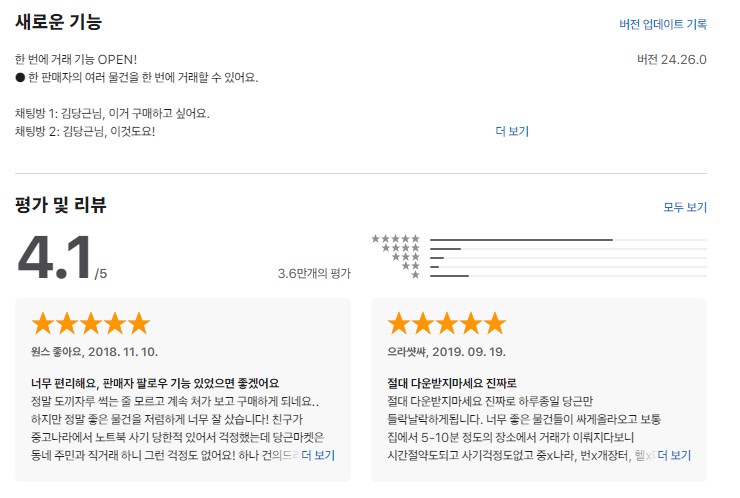
Task: Click the four-star rating distribution bar
Action: tap(568, 249)
